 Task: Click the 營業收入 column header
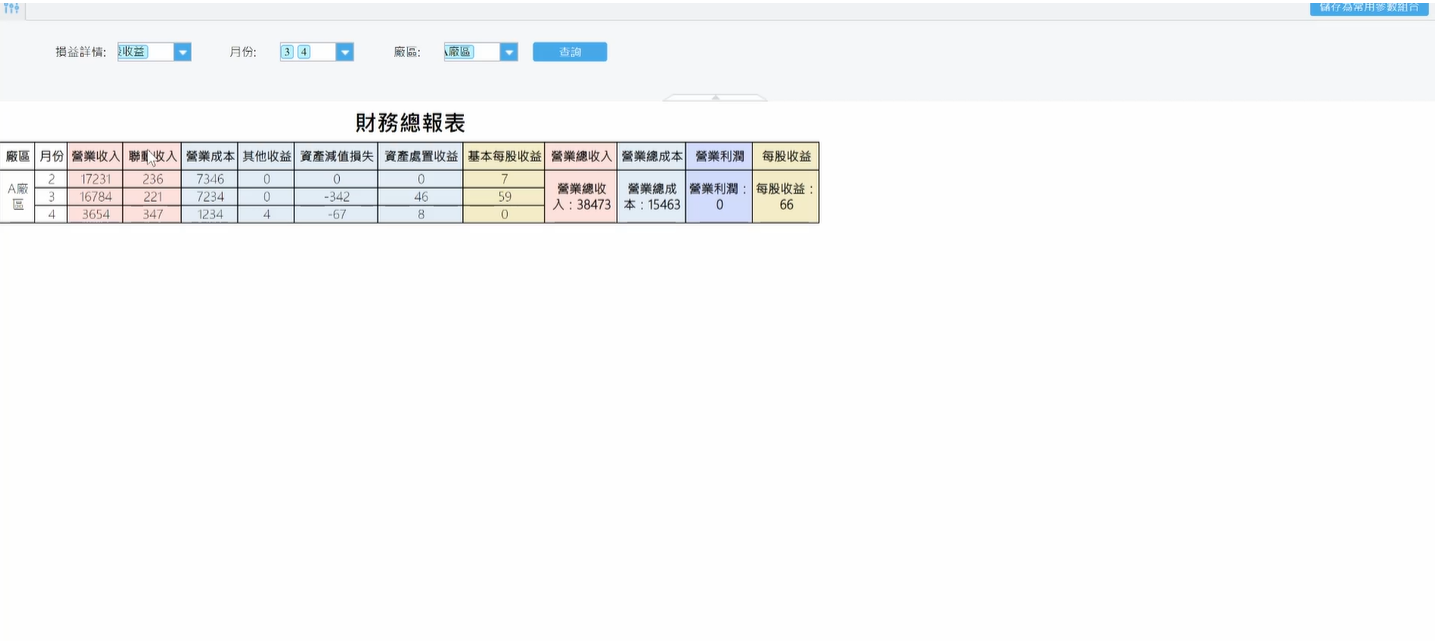95,156
